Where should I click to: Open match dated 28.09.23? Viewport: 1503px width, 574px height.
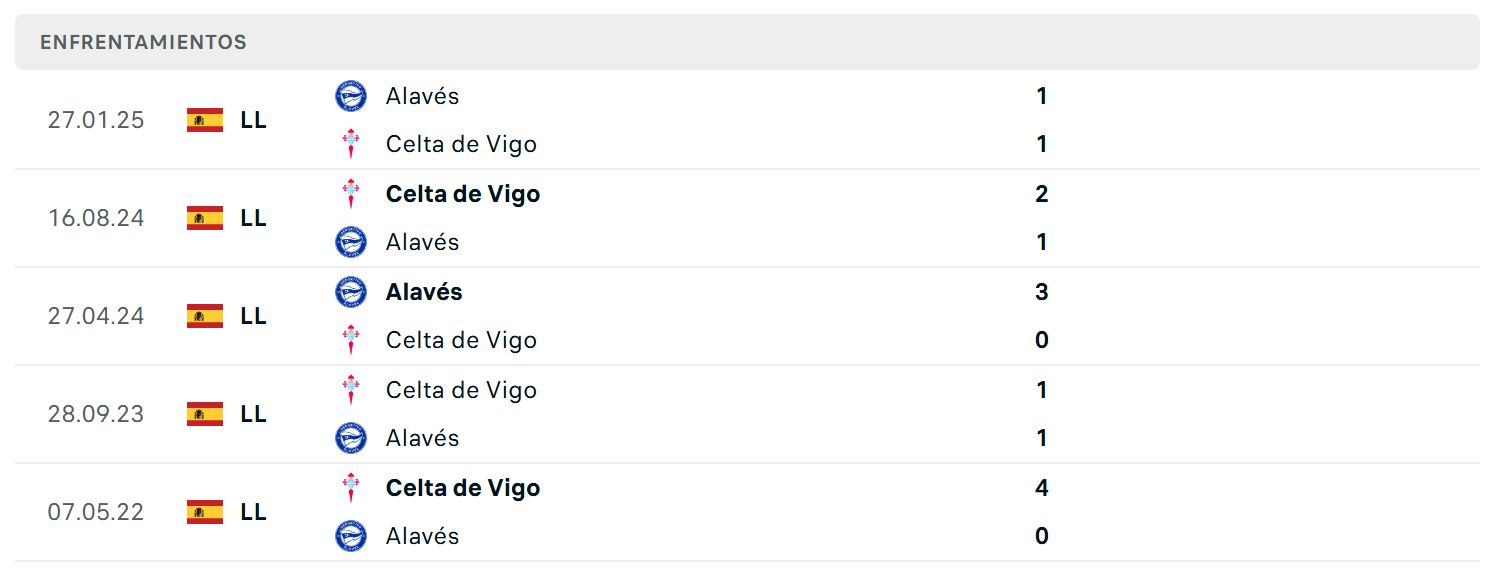coord(747,414)
